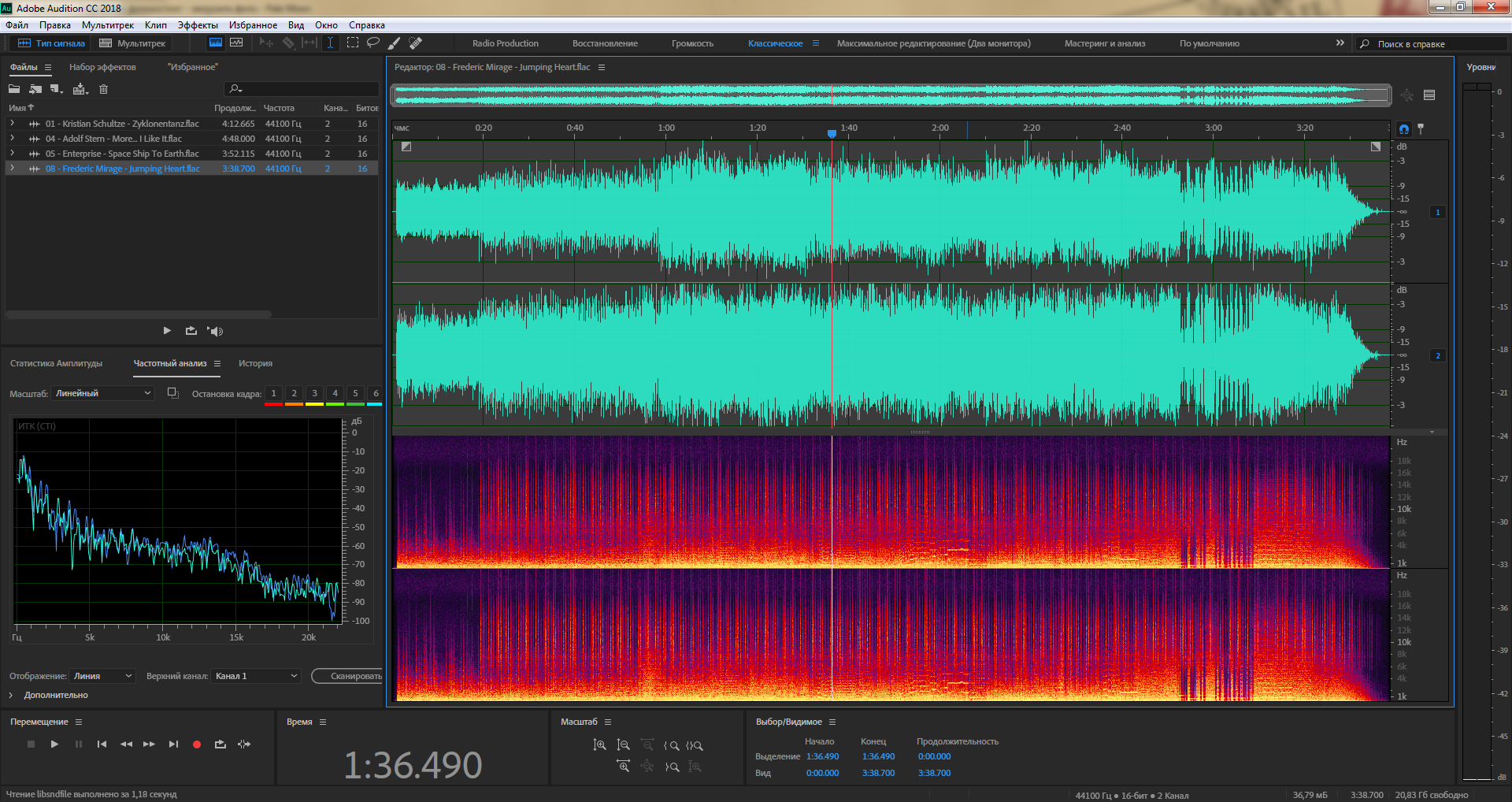Jump to next marker in transport
This screenshot has width=1512, height=802.
(x=173, y=744)
